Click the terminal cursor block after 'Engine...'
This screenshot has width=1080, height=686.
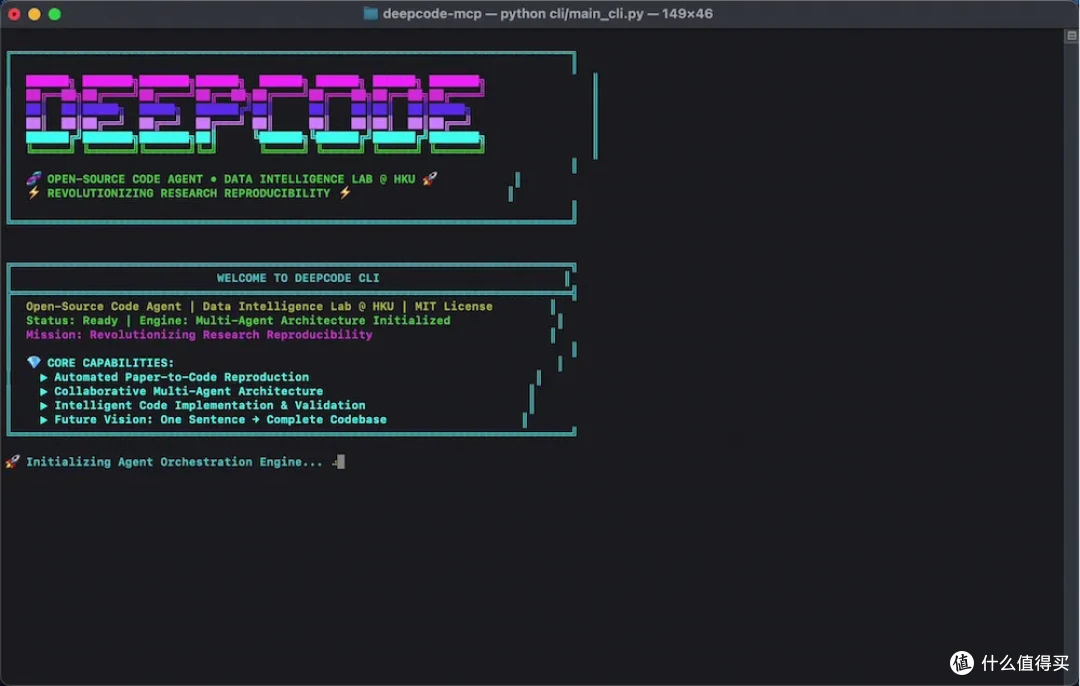[341, 462]
